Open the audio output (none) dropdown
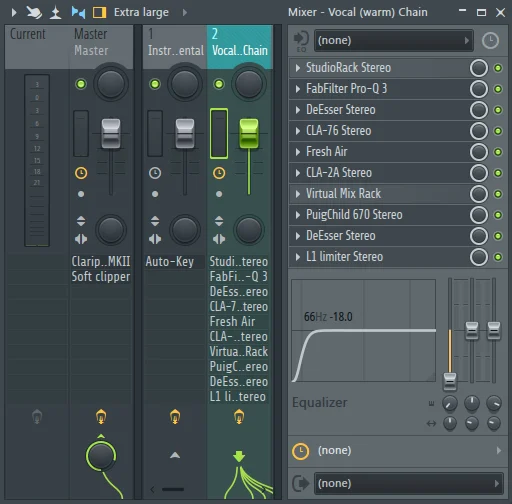This screenshot has height=504, width=512. (x=409, y=483)
